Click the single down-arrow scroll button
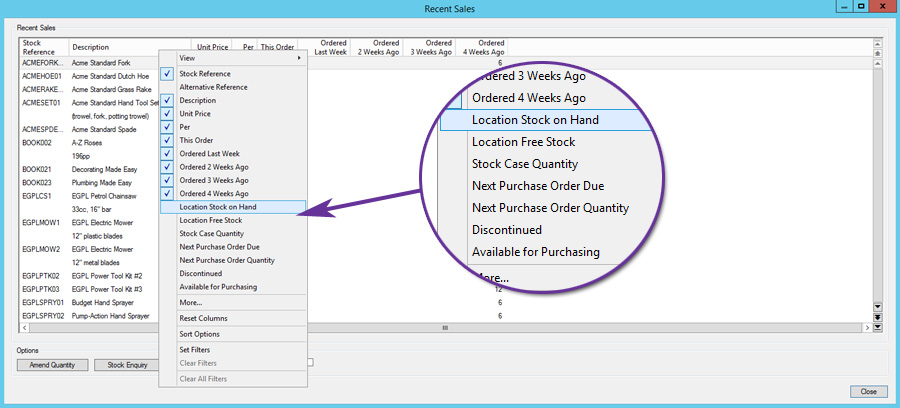This screenshot has height=408, width=900. (876, 308)
